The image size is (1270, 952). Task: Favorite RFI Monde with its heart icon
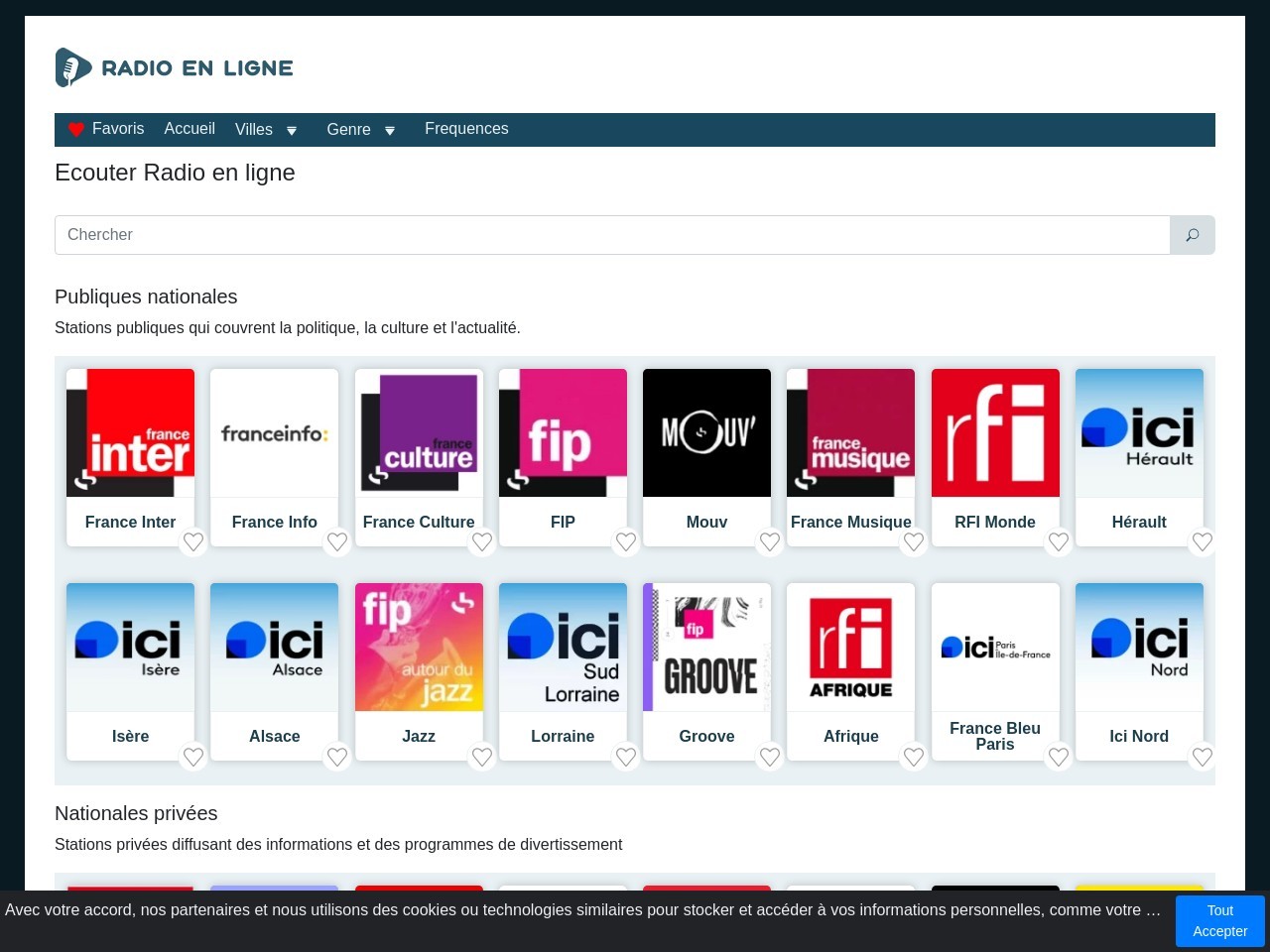point(1059,541)
